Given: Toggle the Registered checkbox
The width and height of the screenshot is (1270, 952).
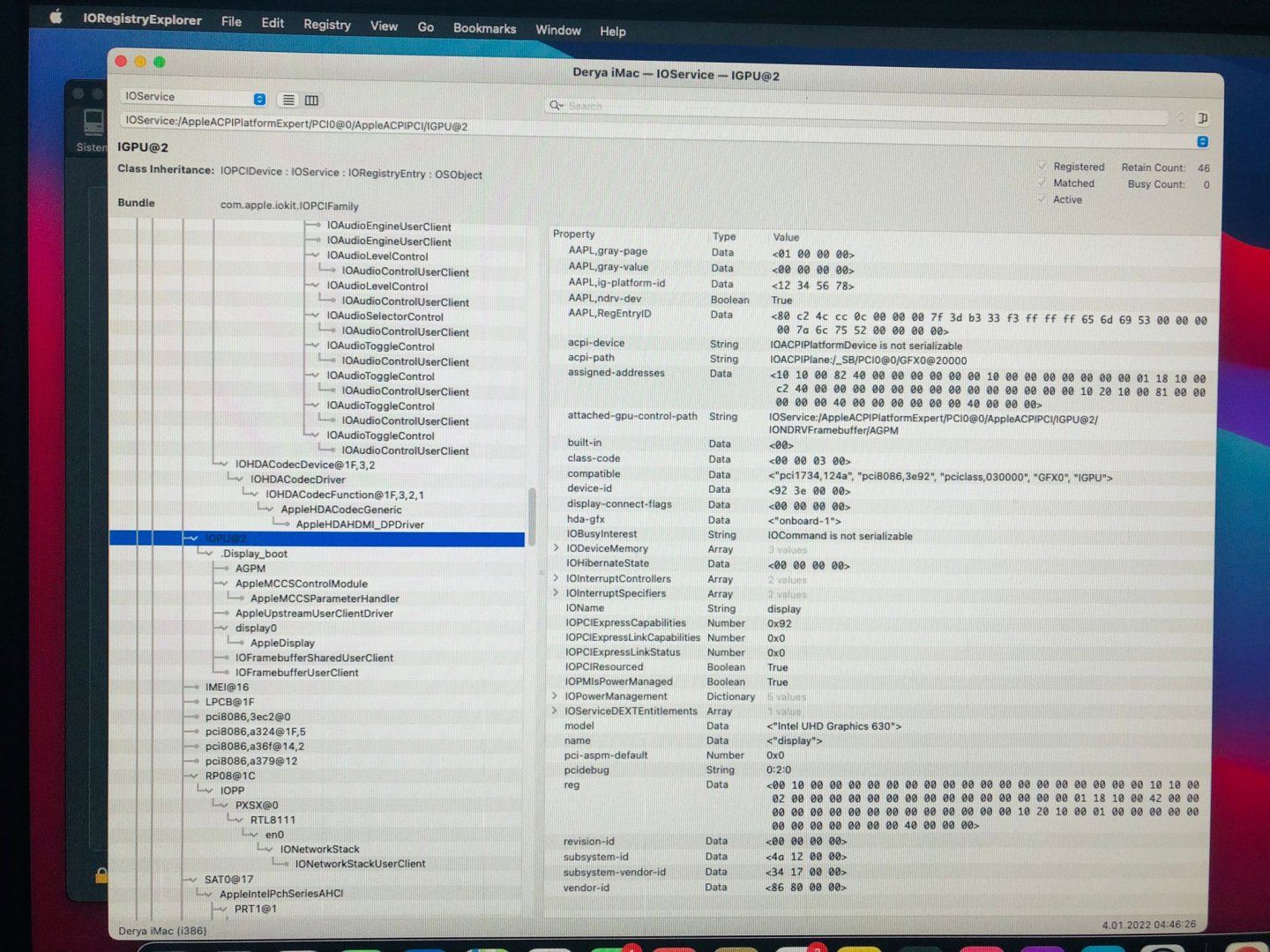Looking at the screenshot, I should [1043, 167].
